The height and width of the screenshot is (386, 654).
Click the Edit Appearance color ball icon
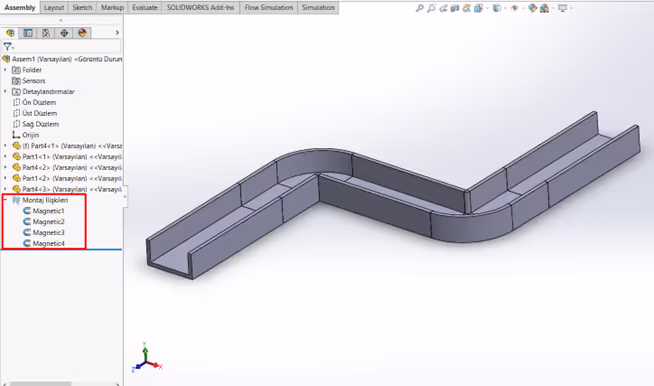tap(533, 8)
